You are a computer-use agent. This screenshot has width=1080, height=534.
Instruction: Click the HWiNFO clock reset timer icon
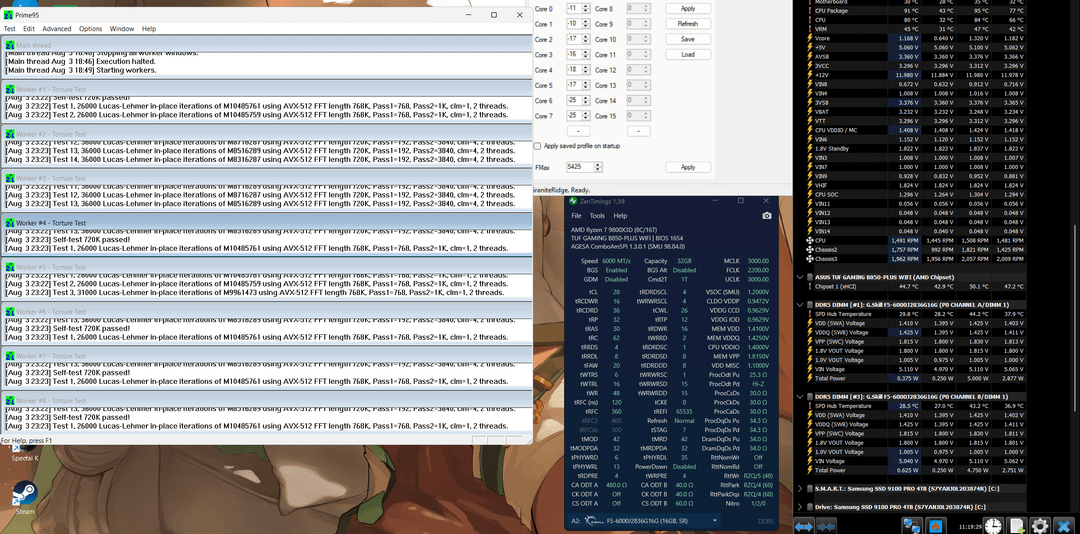click(993, 525)
